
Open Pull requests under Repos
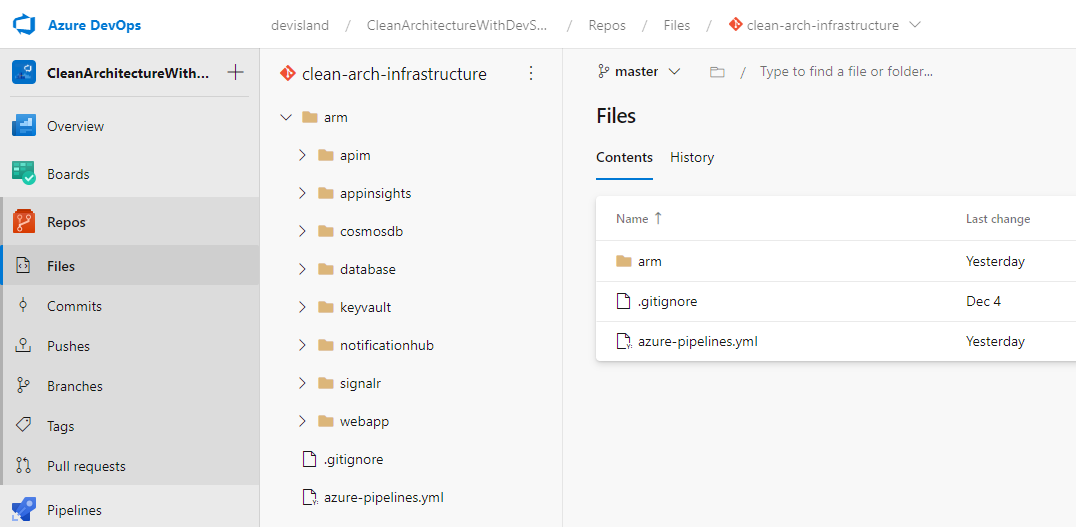pyautogui.click(x=130, y=466)
